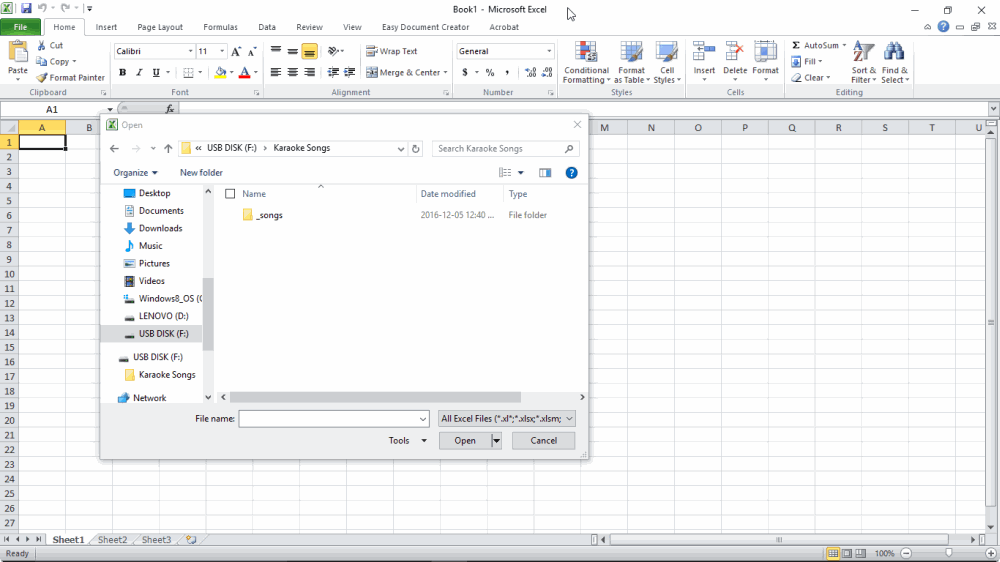Click the red Font Color A
This screenshot has width=1000, height=562.
[x=244, y=72]
